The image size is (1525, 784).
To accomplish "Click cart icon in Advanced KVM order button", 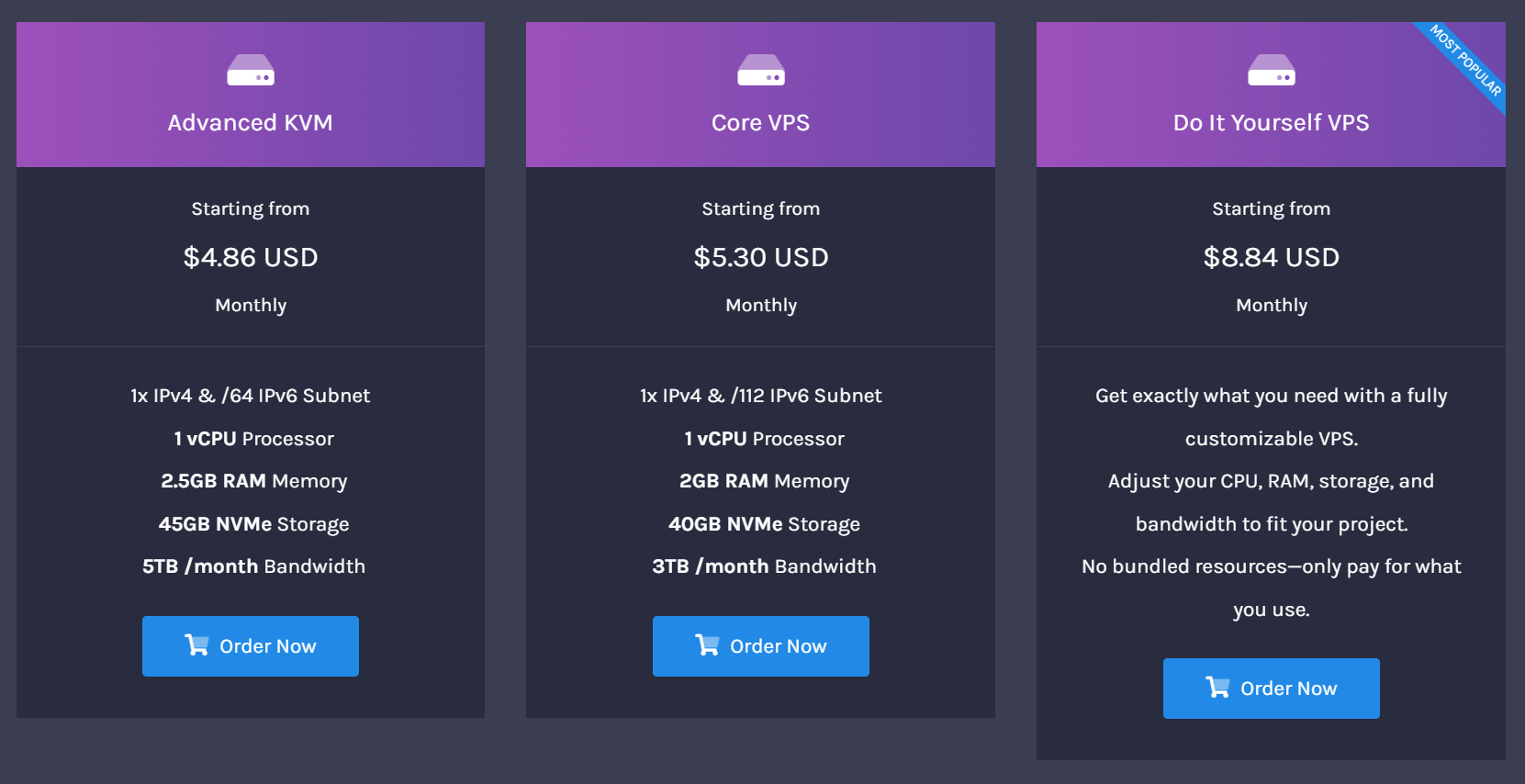I will pyautogui.click(x=196, y=645).
